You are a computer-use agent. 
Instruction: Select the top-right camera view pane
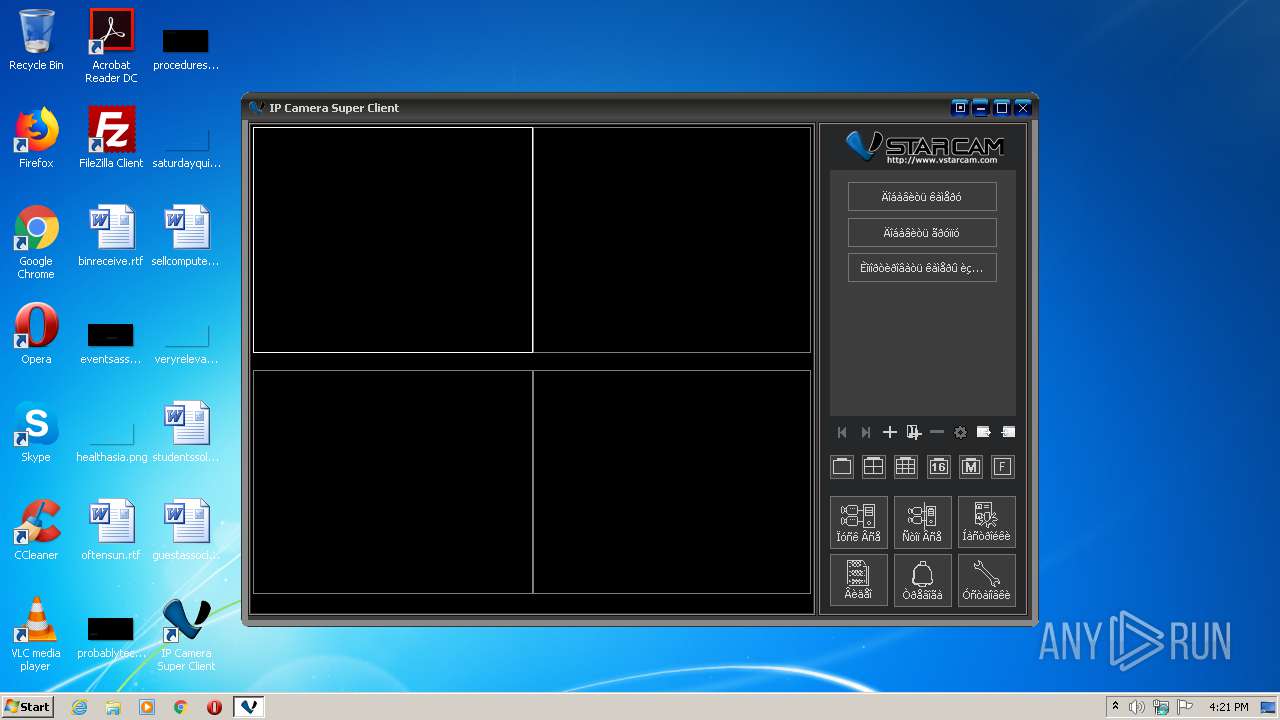(x=672, y=240)
